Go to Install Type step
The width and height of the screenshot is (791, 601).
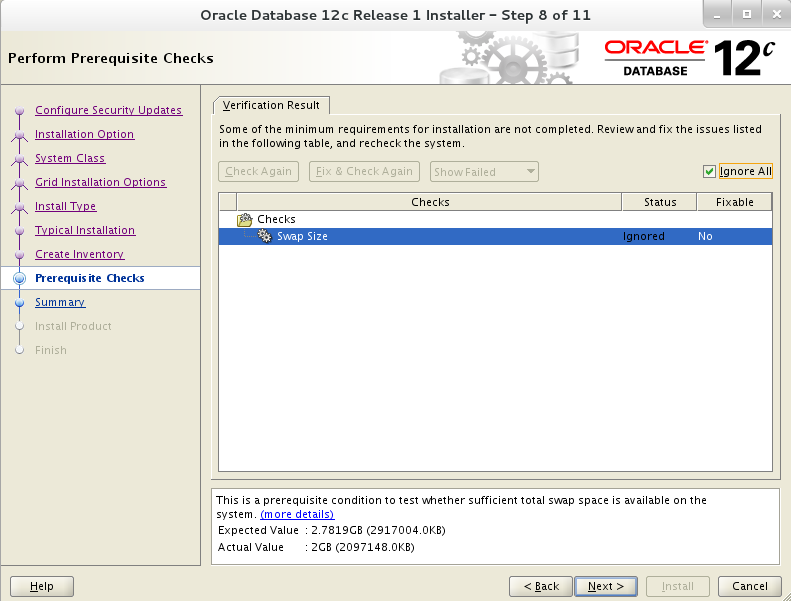click(x=66, y=206)
